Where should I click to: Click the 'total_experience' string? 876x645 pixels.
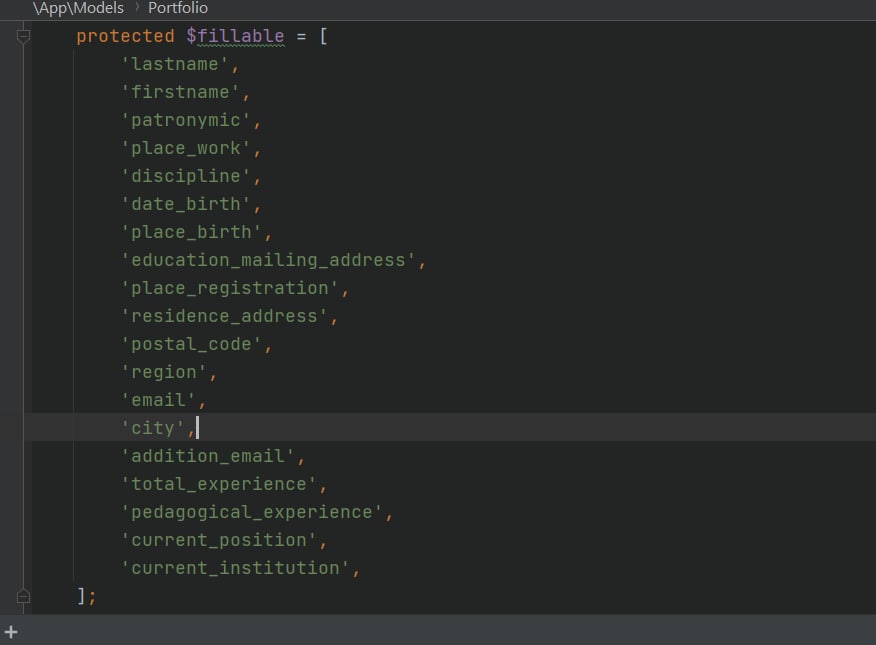pos(218,484)
